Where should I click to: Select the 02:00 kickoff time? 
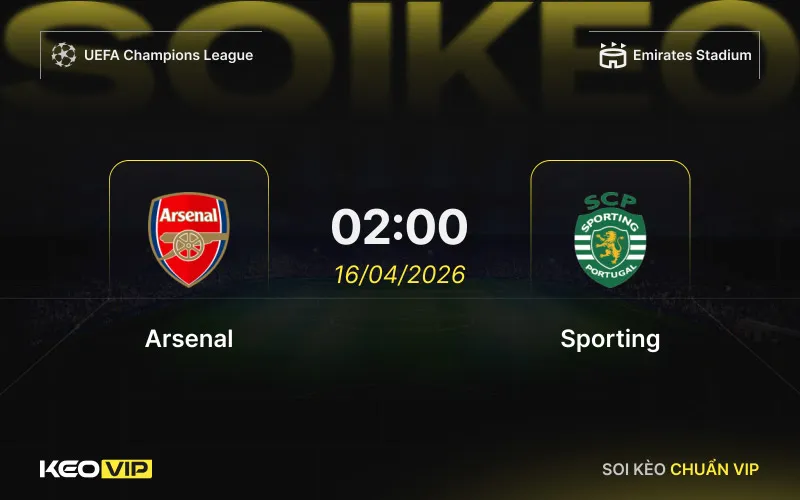click(x=399, y=227)
